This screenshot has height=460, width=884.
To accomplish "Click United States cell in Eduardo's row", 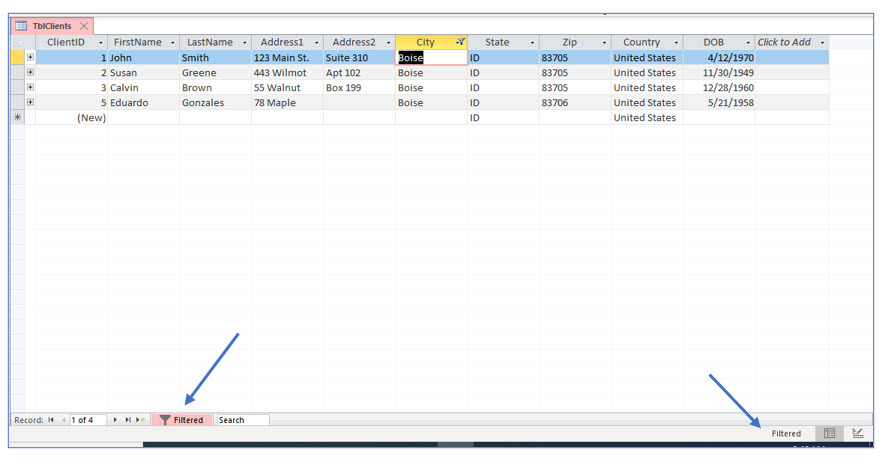I will [647, 103].
